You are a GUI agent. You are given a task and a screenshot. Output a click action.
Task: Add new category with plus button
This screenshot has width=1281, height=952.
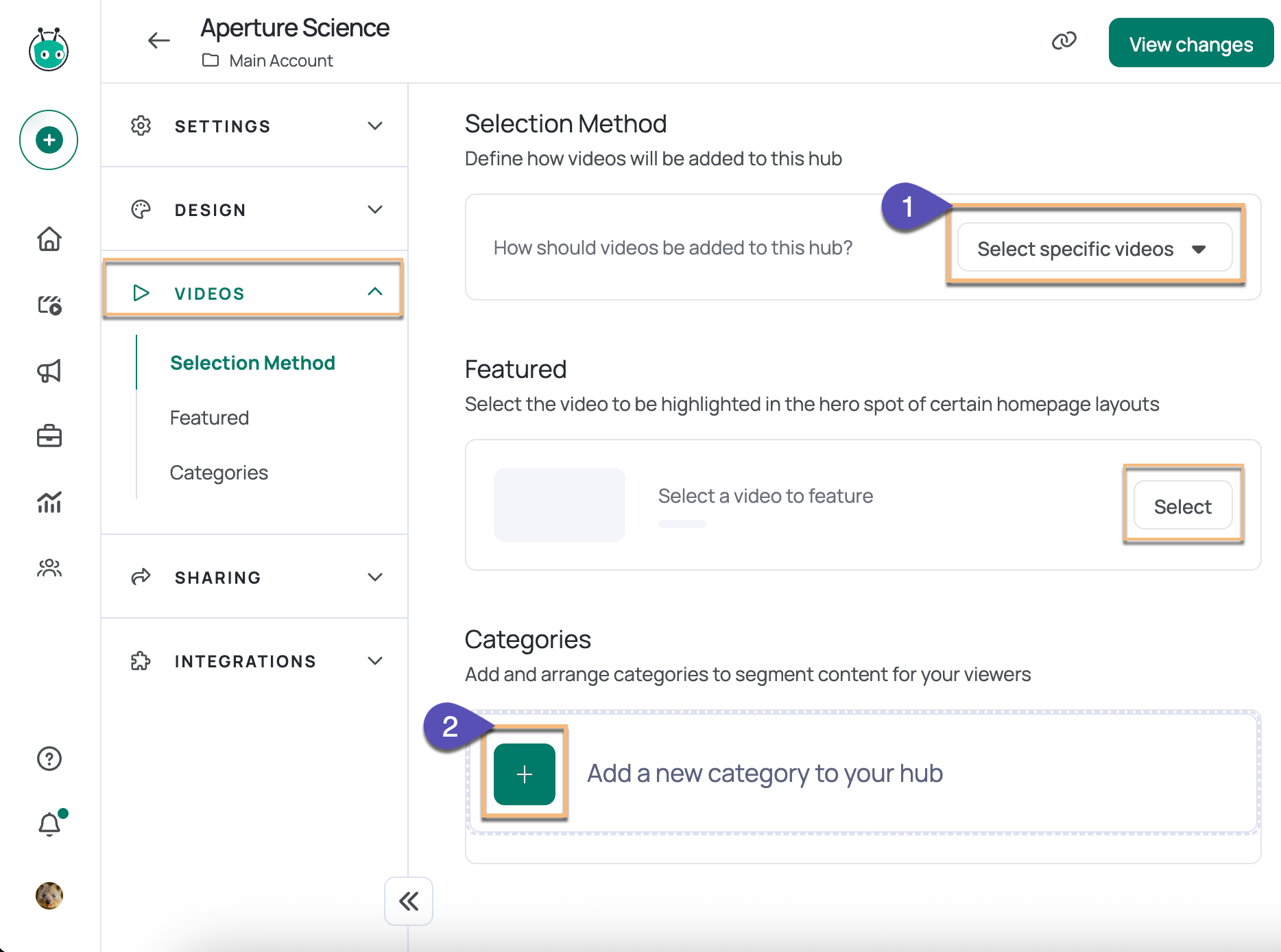tap(525, 774)
